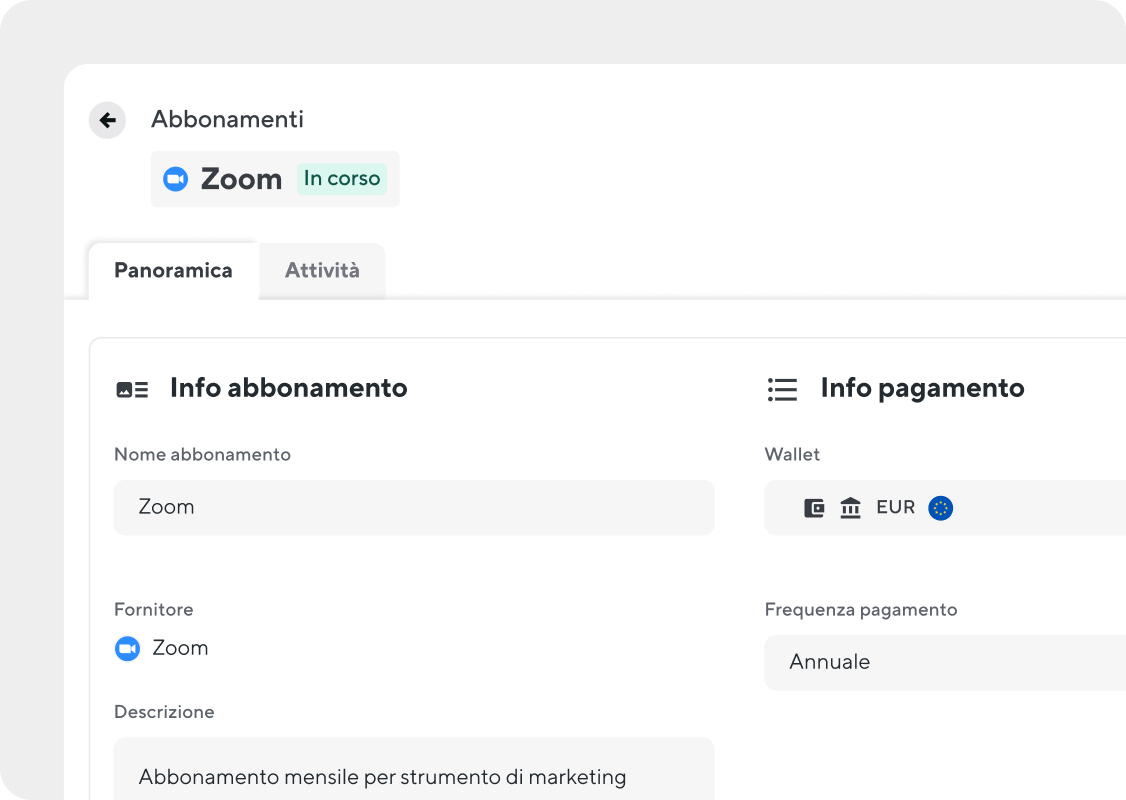Click the Zoom logo in the header
Image resolution: width=1126 pixels, height=800 pixels.
click(176, 179)
